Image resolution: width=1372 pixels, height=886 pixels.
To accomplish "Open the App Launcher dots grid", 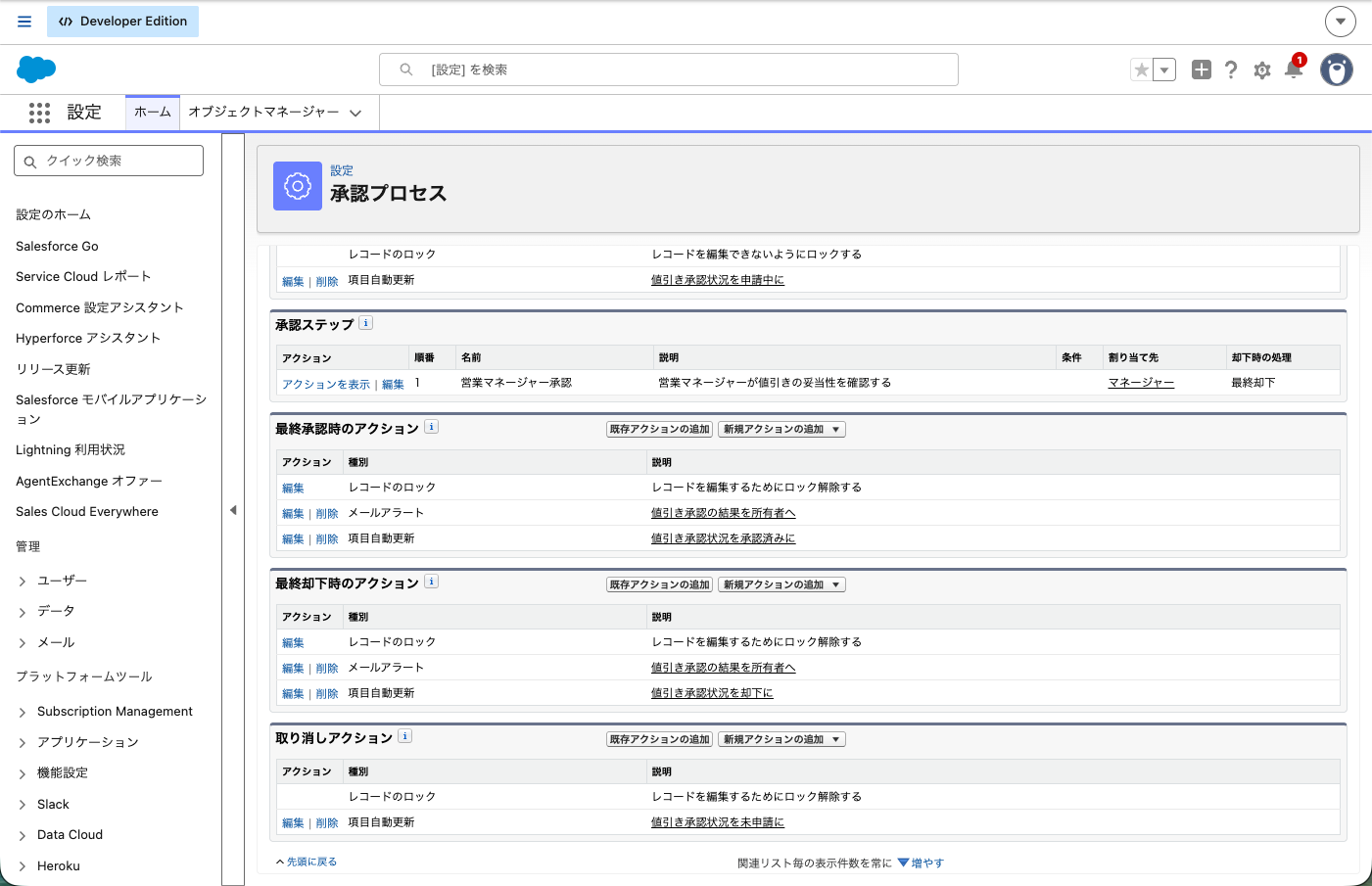I will [39, 113].
